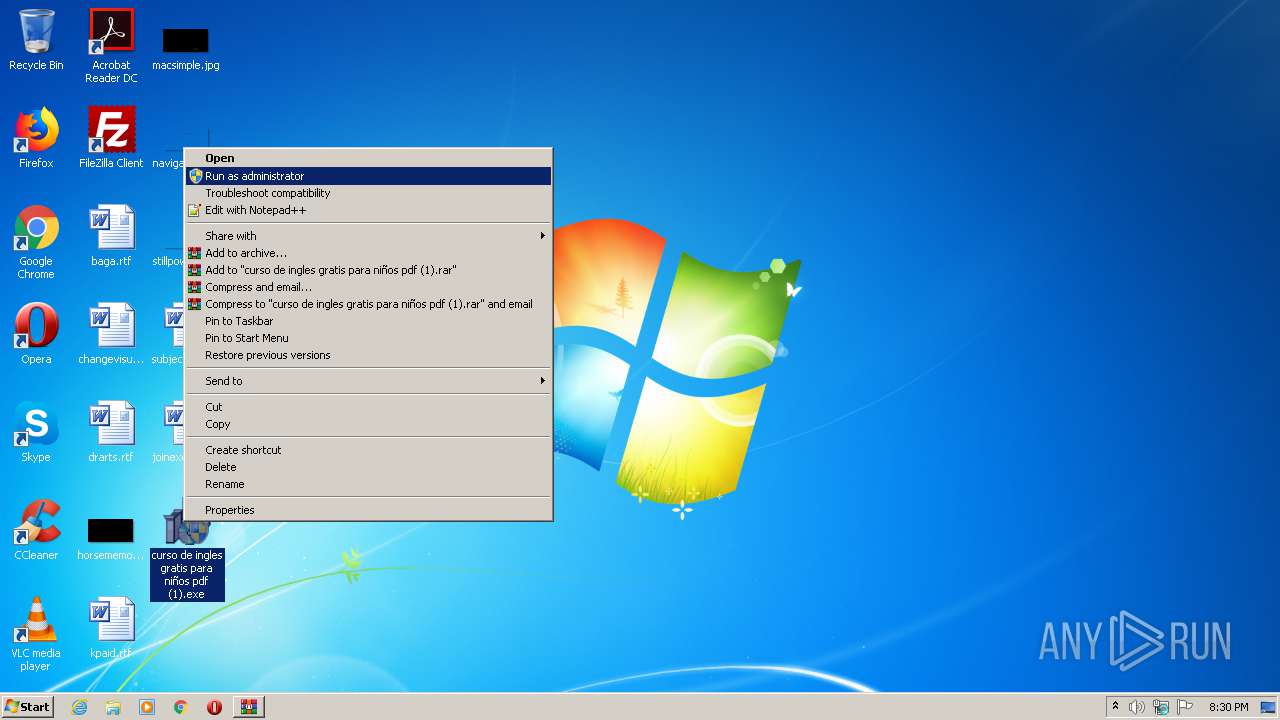1280x720 pixels.
Task: Choose Pin to Taskbar
Action: click(368, 321)
